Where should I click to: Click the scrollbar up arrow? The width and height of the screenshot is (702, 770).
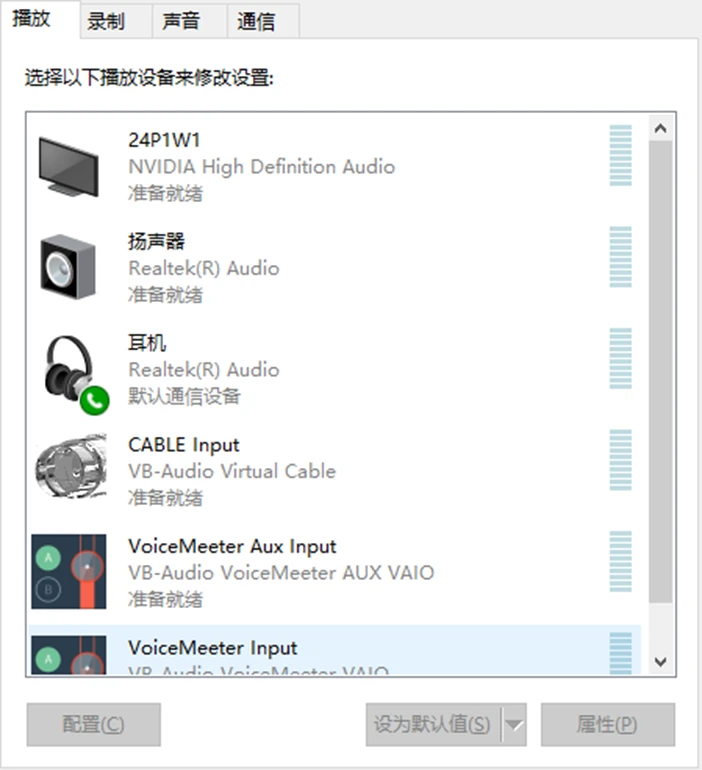(660, 129)
